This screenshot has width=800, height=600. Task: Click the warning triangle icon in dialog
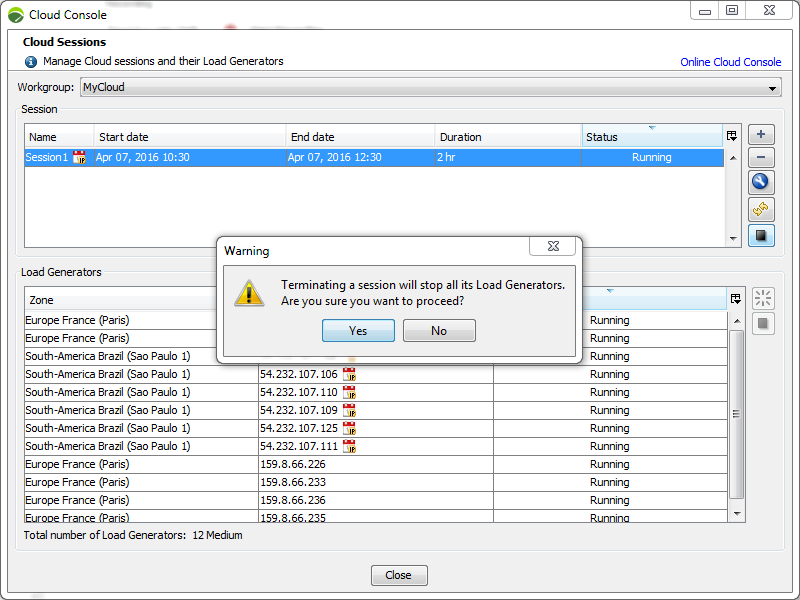point(249,293)
